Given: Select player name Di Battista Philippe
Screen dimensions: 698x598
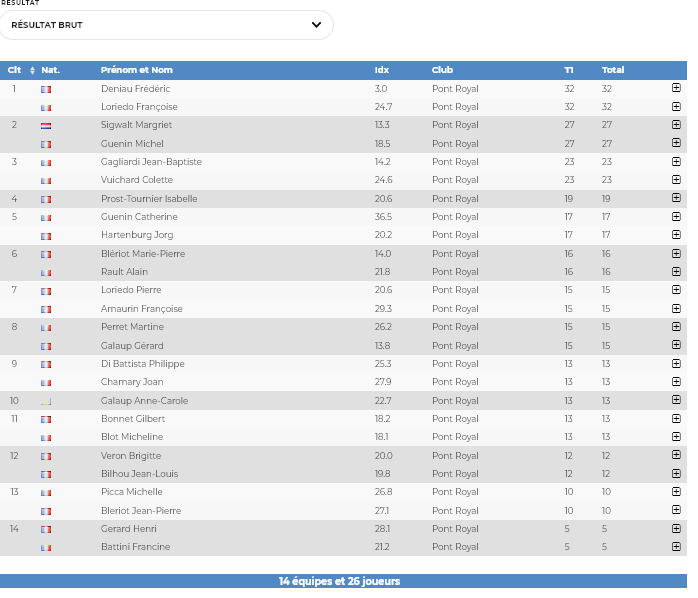Looking at the screenshot, I should tap(142, 364).
